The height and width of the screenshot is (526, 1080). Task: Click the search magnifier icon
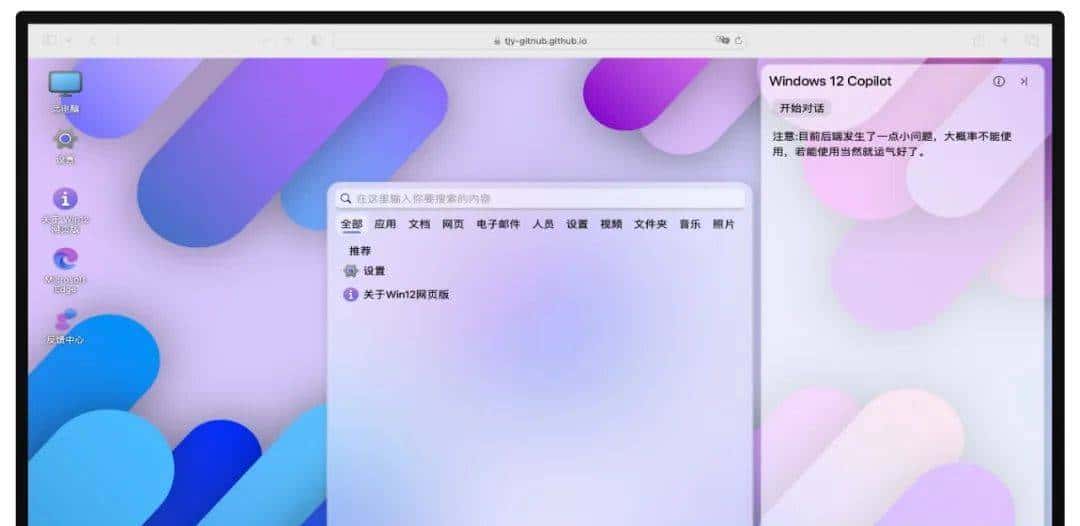[346, 198]
